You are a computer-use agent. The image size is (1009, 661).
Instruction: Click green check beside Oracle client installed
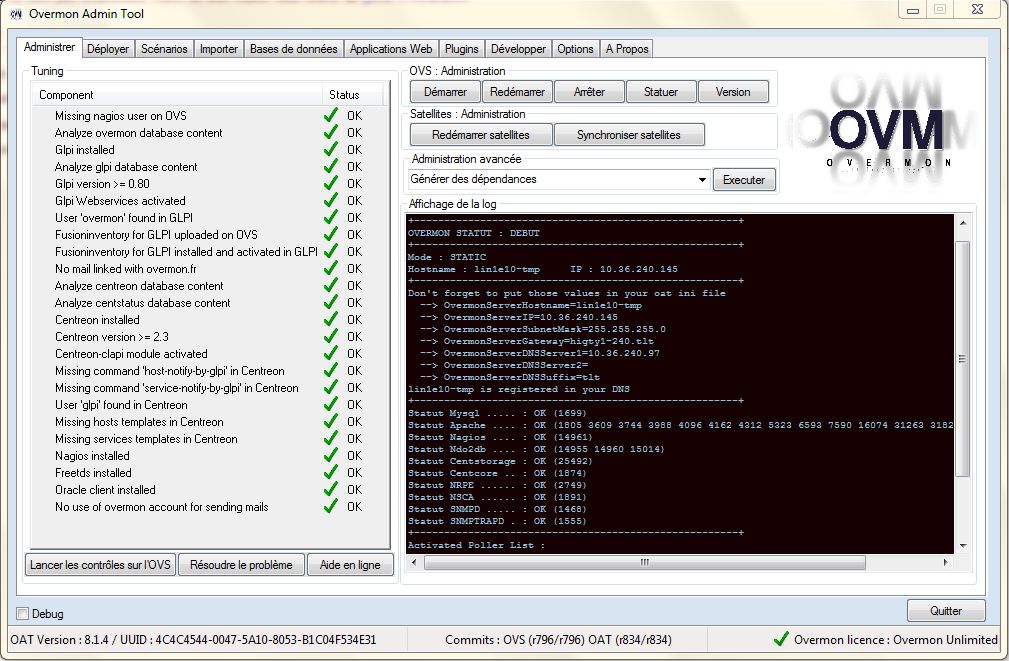pos(331,490)
